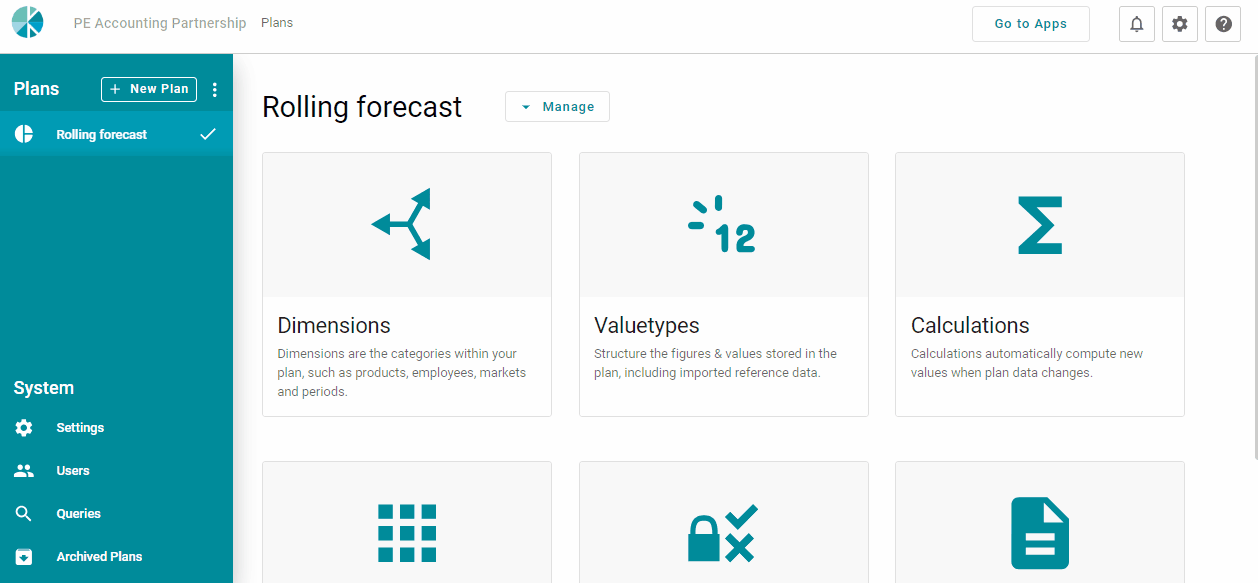Click the notifications bell icon
This screenshot has height=583, width=1258.
(1136, 24)
